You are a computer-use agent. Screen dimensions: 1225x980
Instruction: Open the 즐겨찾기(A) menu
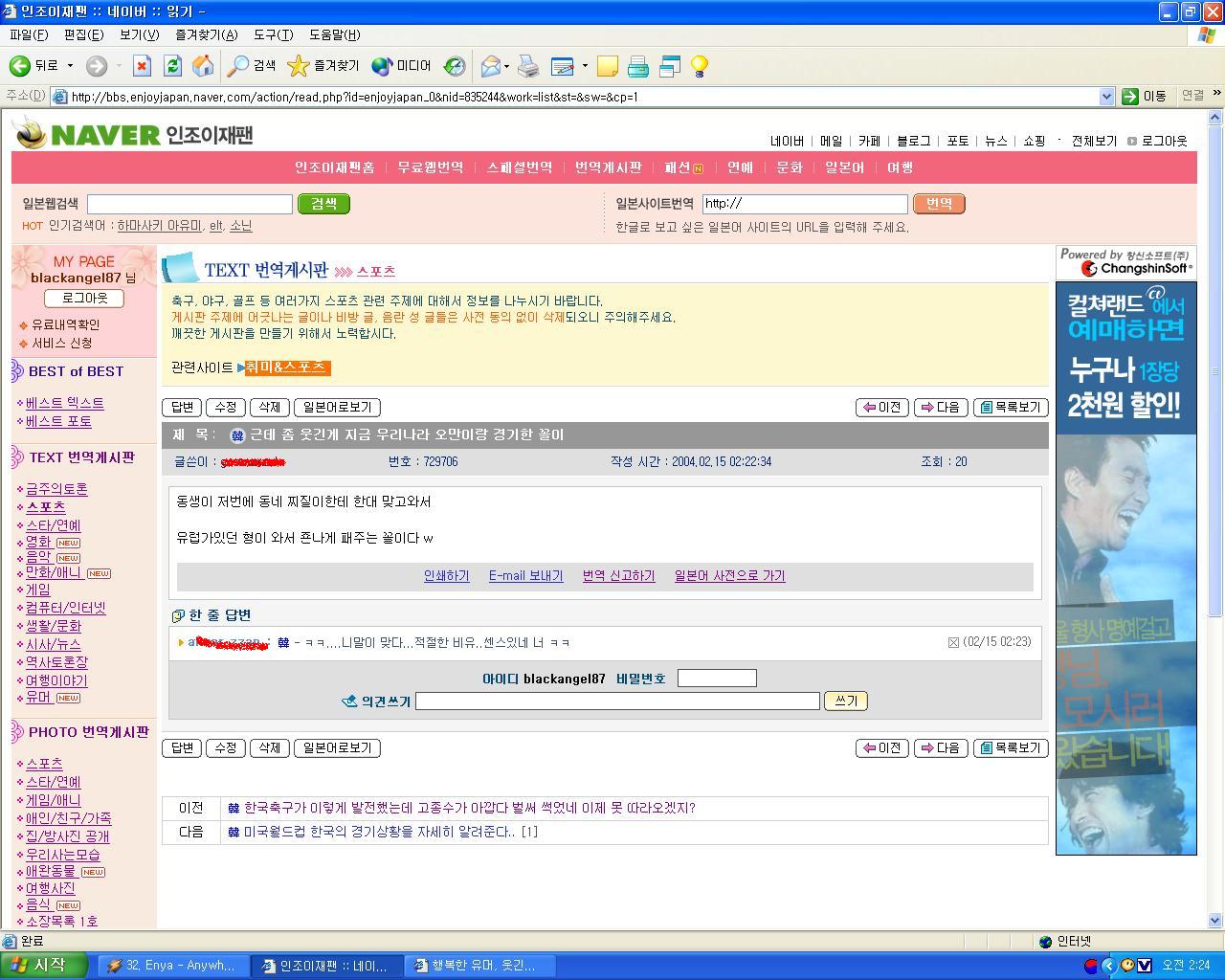pyautogui.click(x=206, y=34)
